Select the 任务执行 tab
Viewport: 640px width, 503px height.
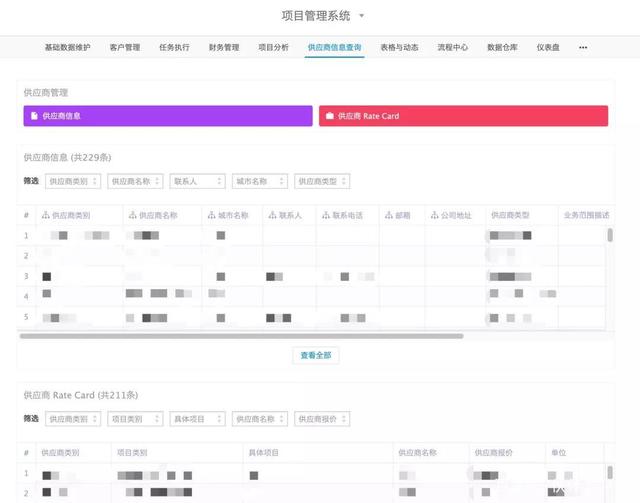pos(174,47)
